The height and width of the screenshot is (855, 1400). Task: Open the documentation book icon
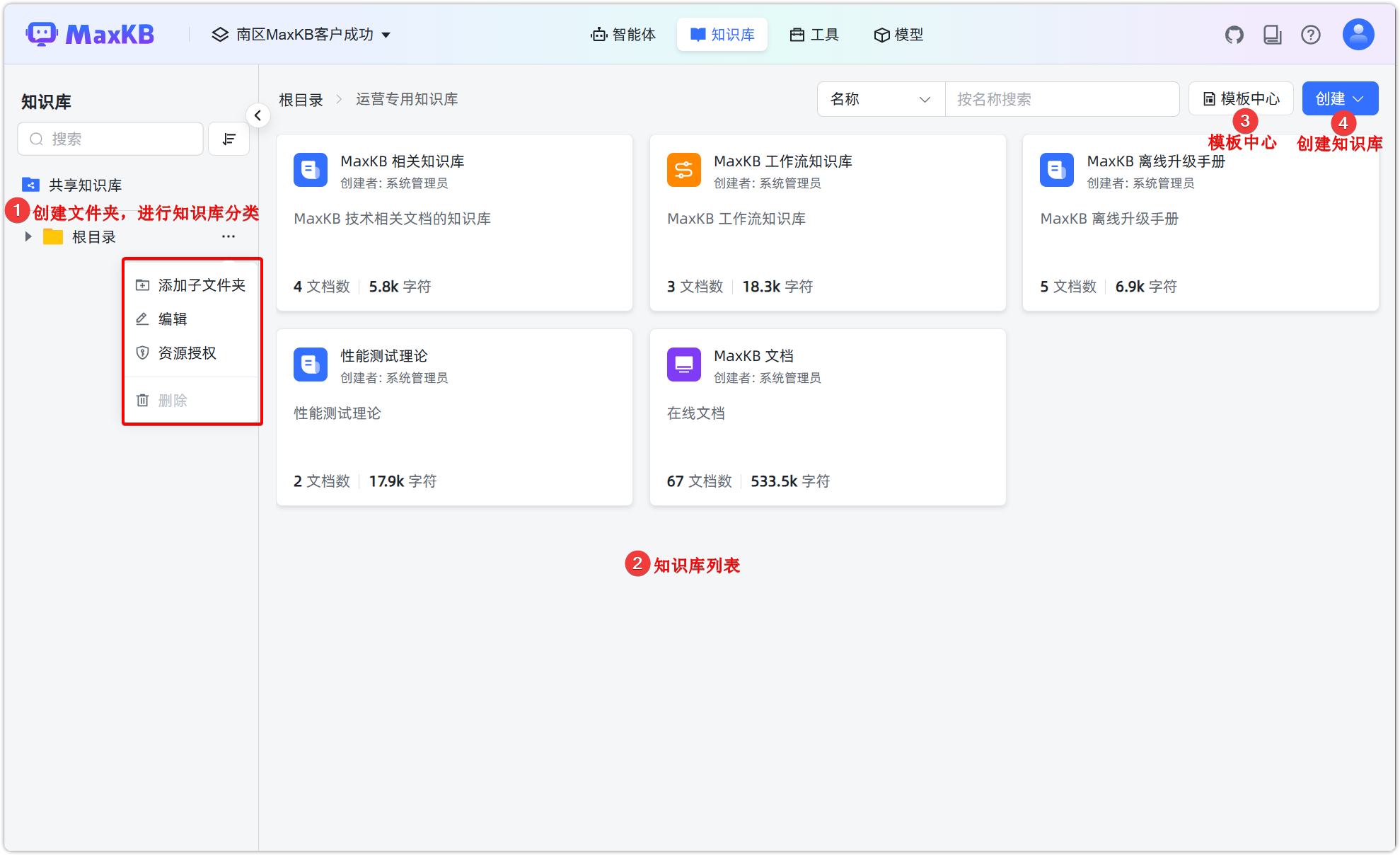1272,35
